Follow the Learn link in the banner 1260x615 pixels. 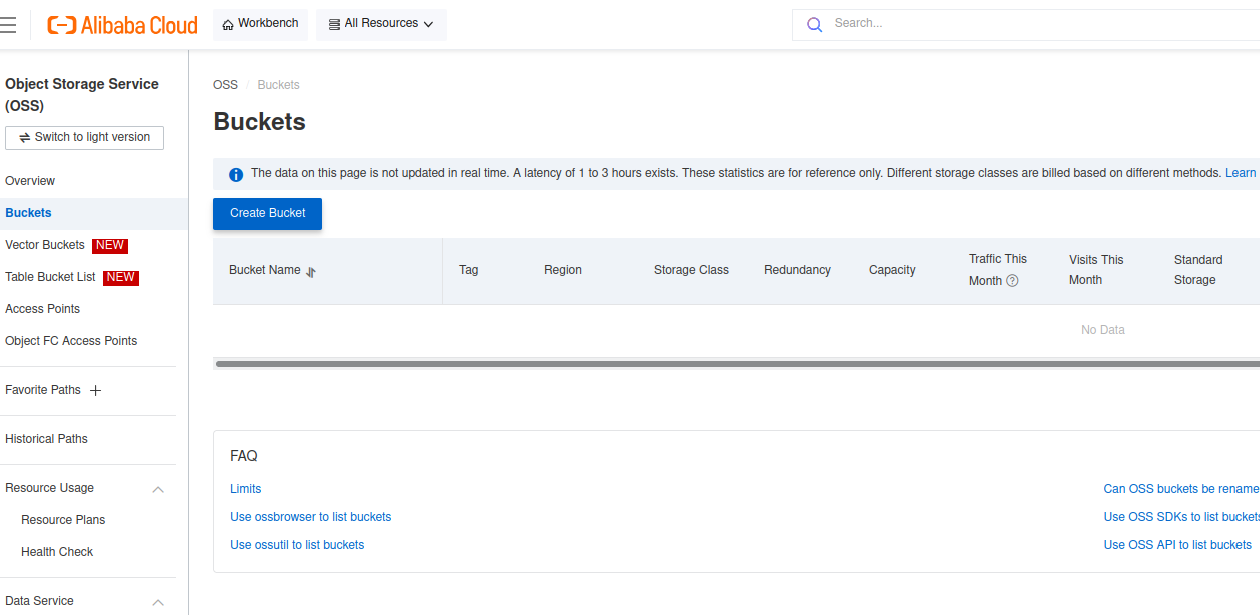click(1241, 173)
